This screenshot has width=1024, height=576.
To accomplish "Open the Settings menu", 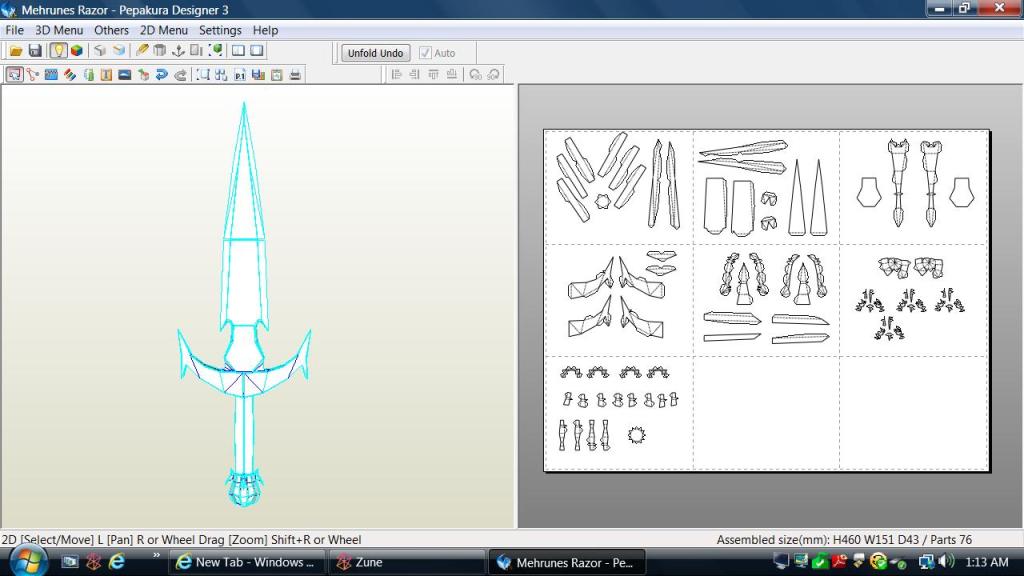I will [220, 30].
